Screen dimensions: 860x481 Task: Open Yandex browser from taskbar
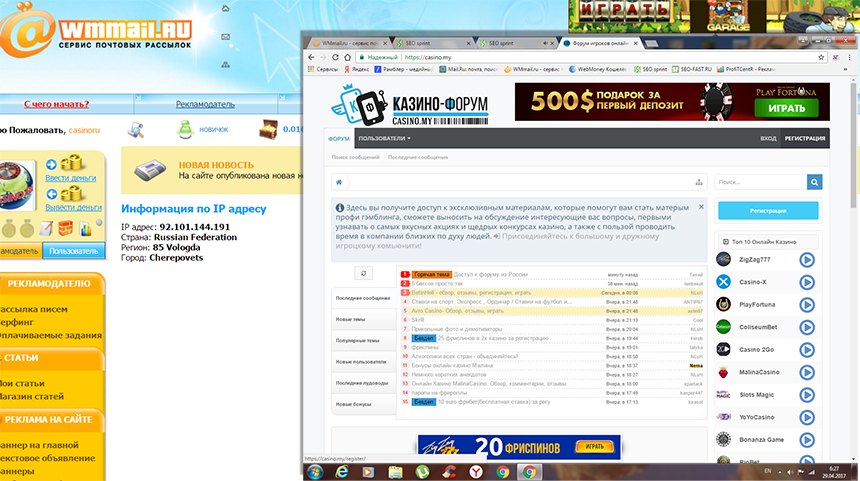pos(476,472)
